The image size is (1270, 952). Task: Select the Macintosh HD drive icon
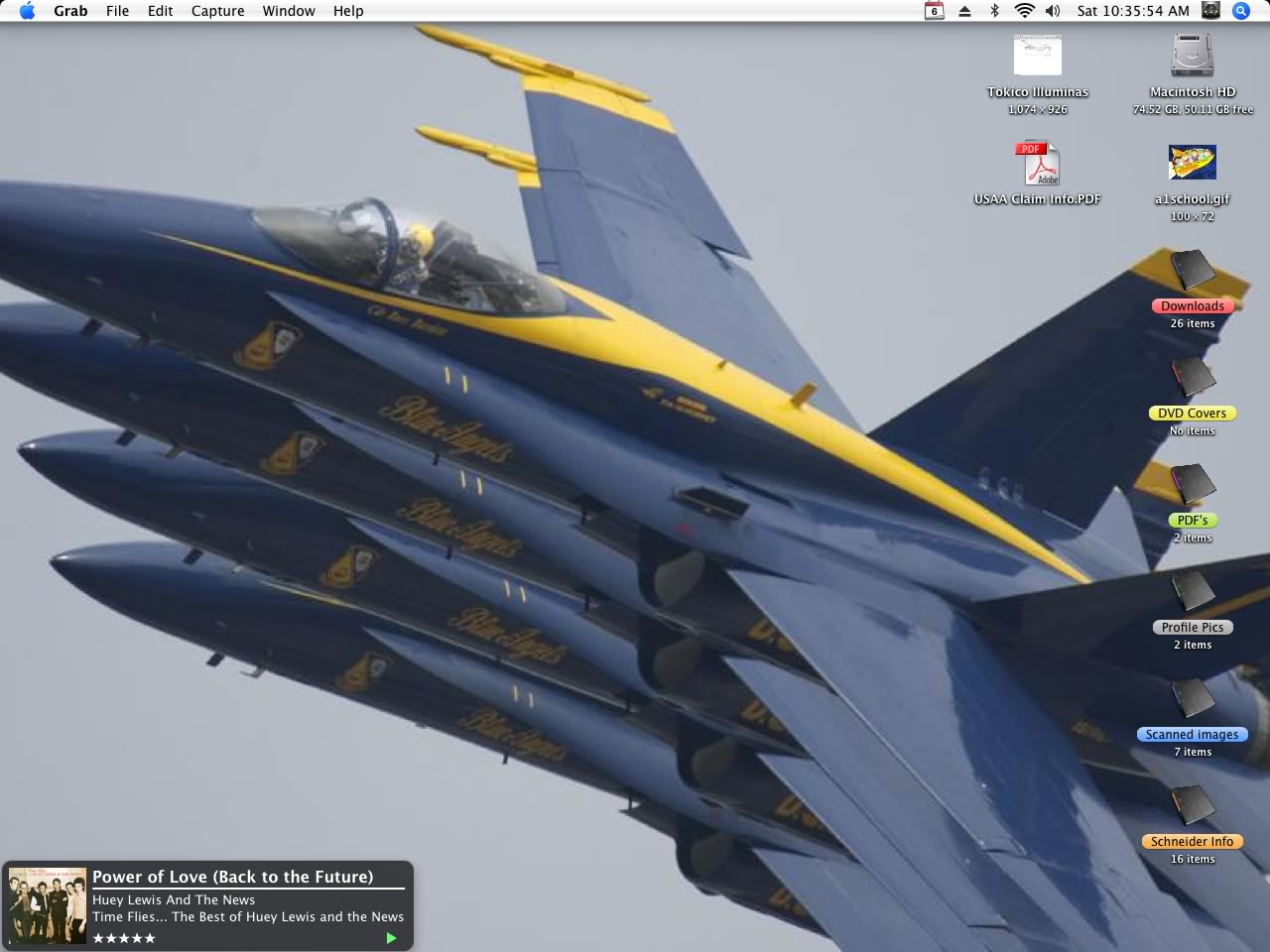1193,55
